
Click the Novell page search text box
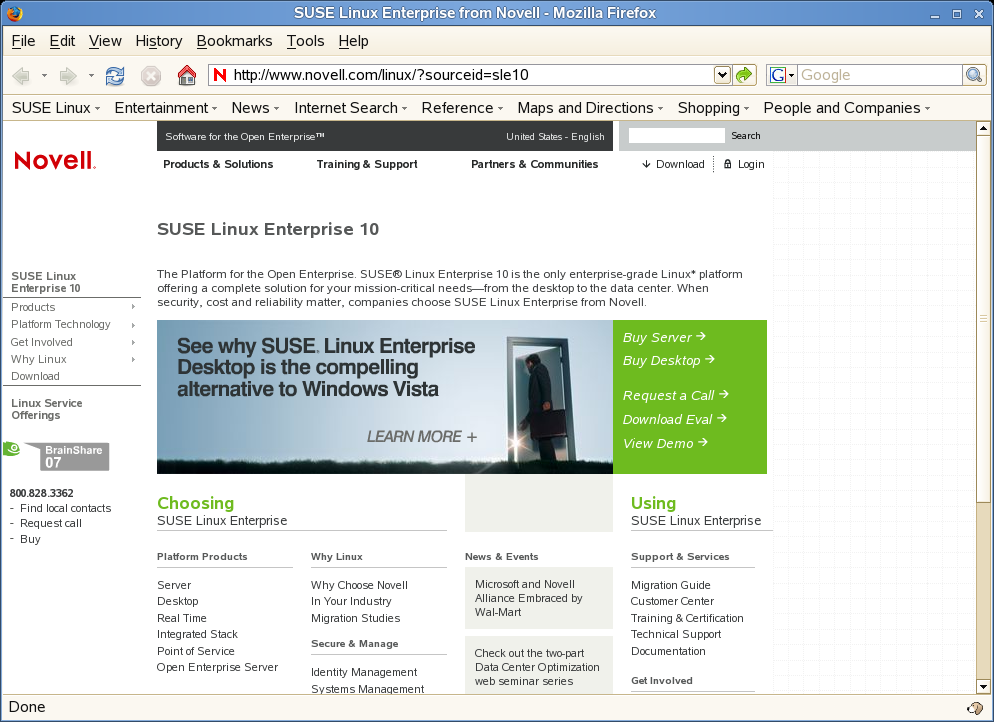pos(676,136)
